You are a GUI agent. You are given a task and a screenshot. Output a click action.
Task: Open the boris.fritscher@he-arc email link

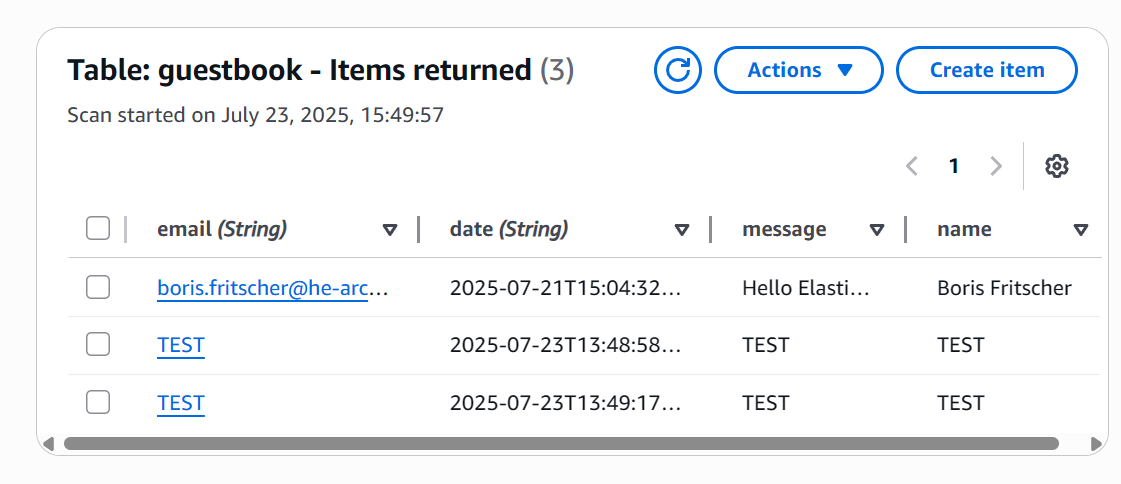coord(271,288)
